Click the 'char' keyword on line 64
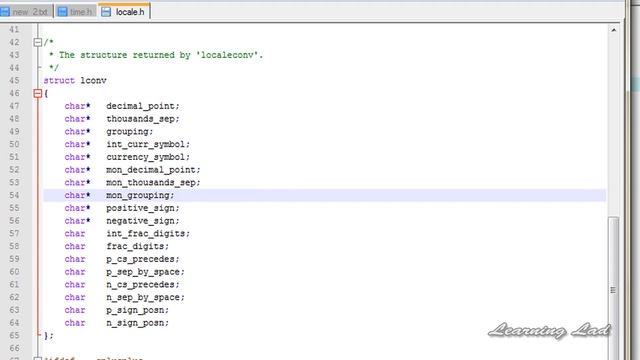The height and width of the screenshot is (360, 640). (75, 323)
